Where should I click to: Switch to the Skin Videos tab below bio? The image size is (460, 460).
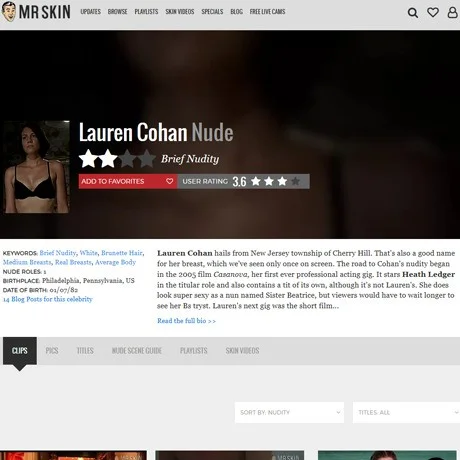242,351
